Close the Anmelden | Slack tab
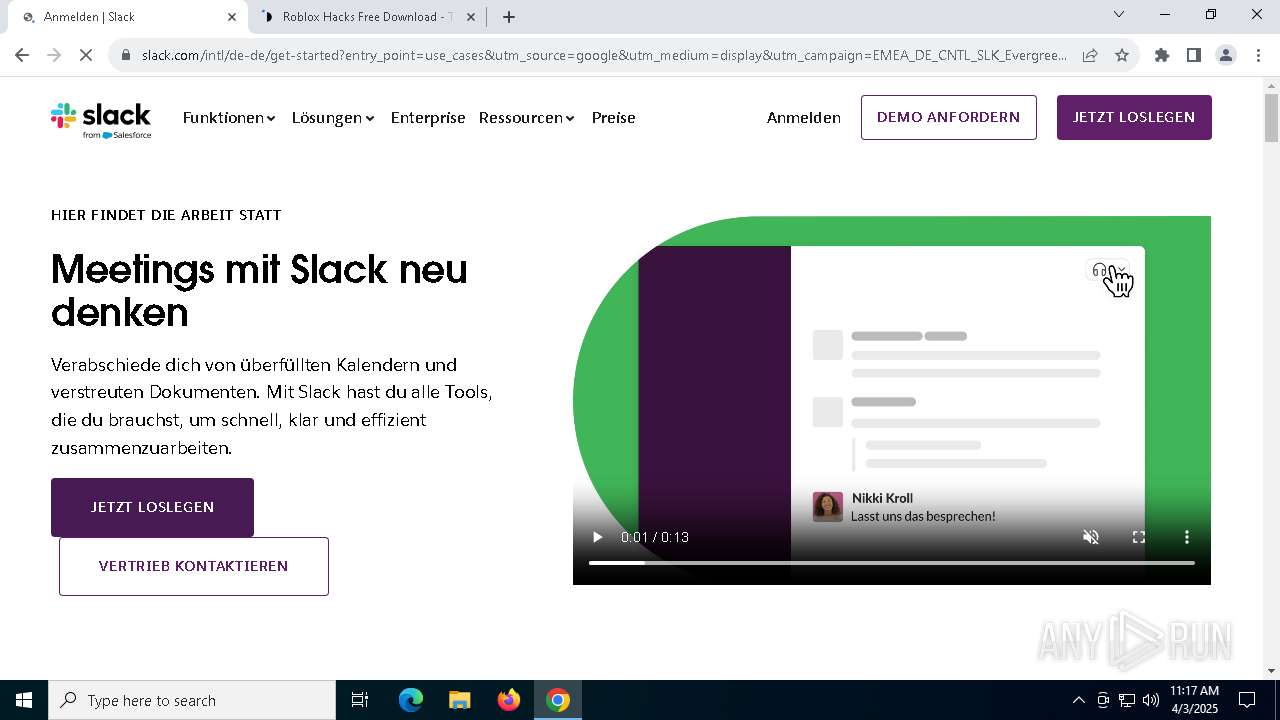This screenshot has height=720, width=1280. (232, 17)
